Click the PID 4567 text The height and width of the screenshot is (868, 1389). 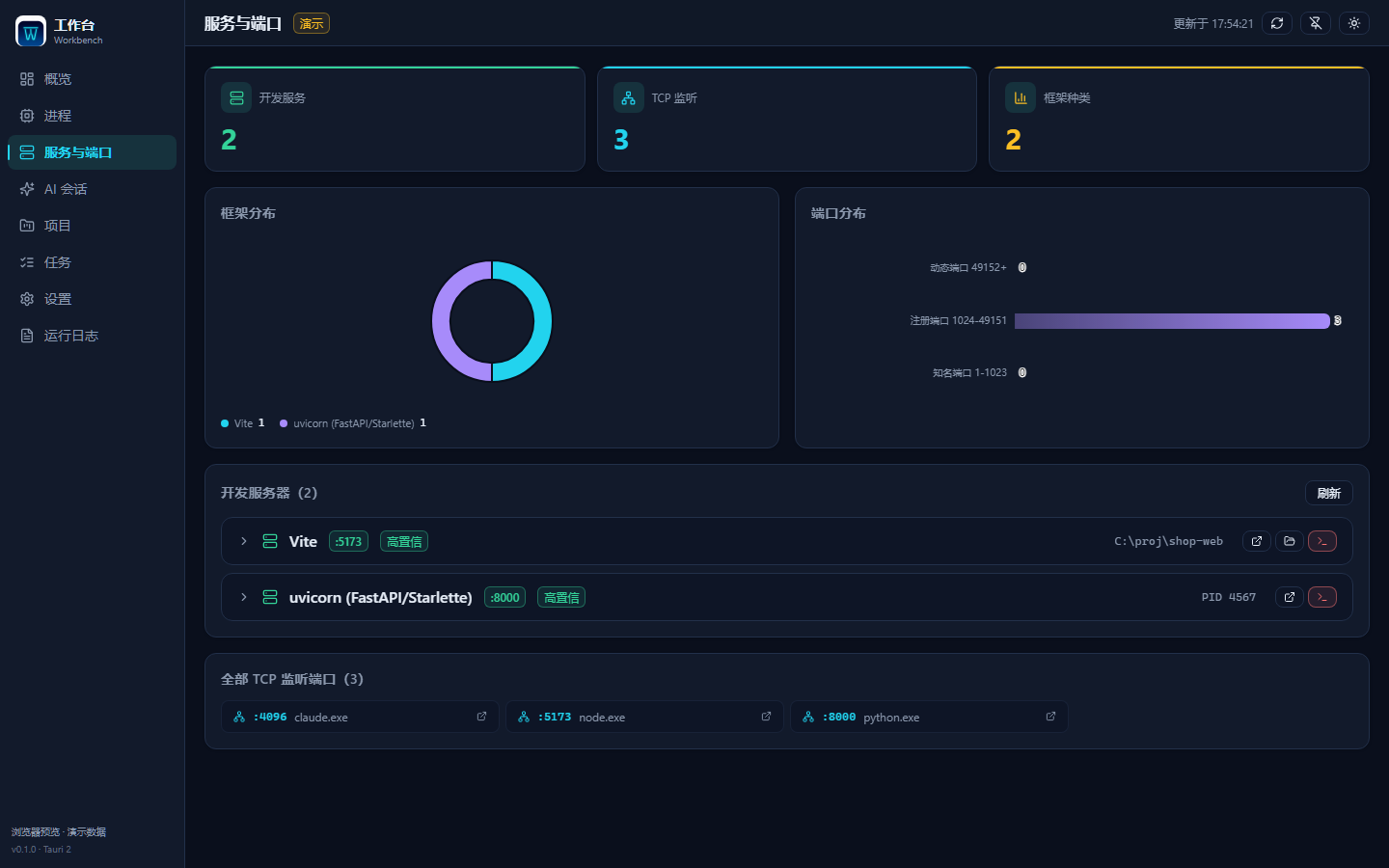[x=1229, y=597]
